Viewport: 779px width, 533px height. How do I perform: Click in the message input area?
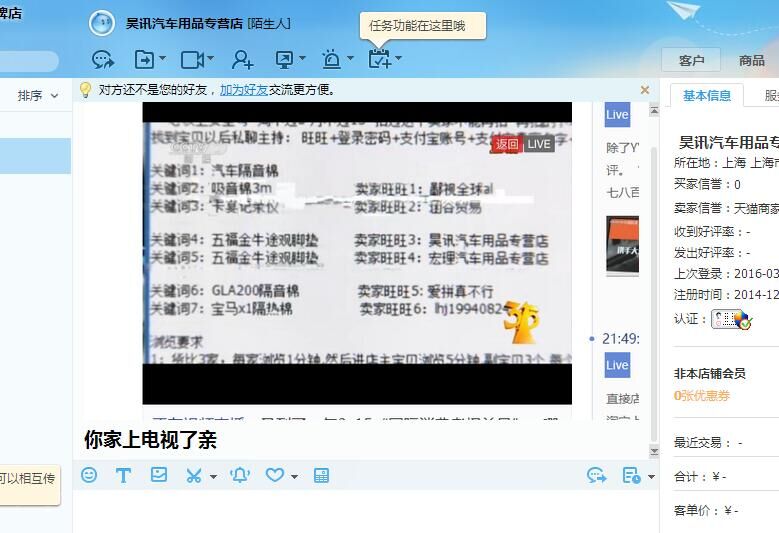[366, 512]
